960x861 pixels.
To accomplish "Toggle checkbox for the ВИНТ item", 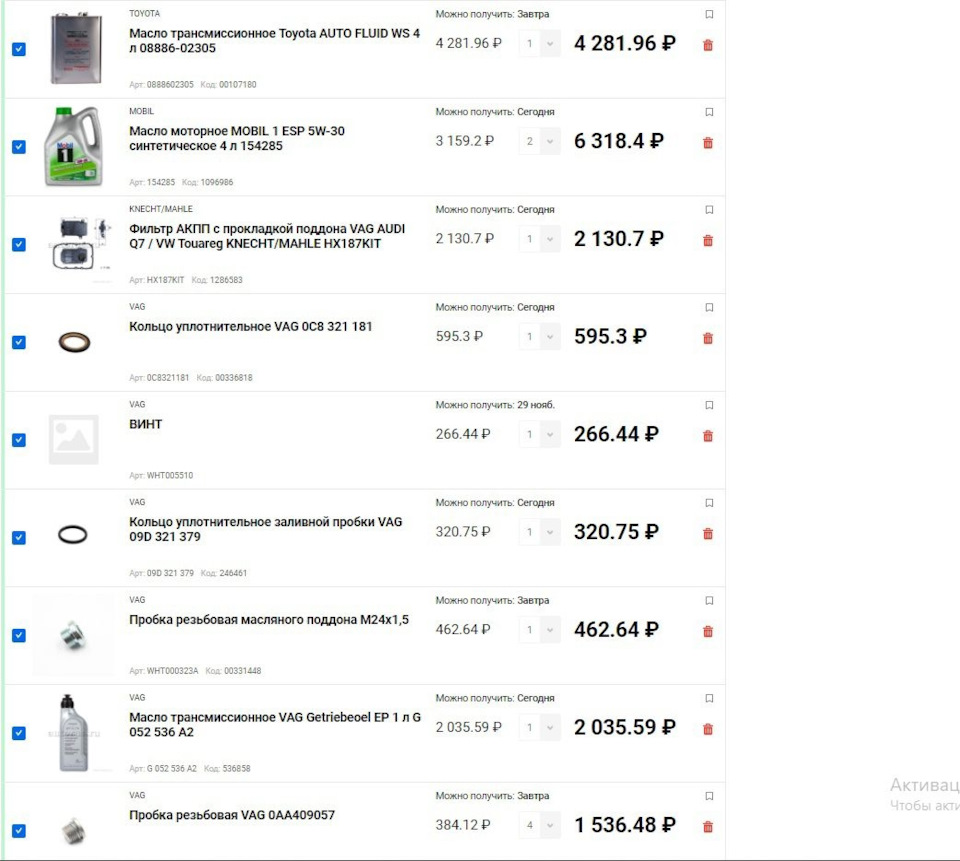I will tap(19, 440).
